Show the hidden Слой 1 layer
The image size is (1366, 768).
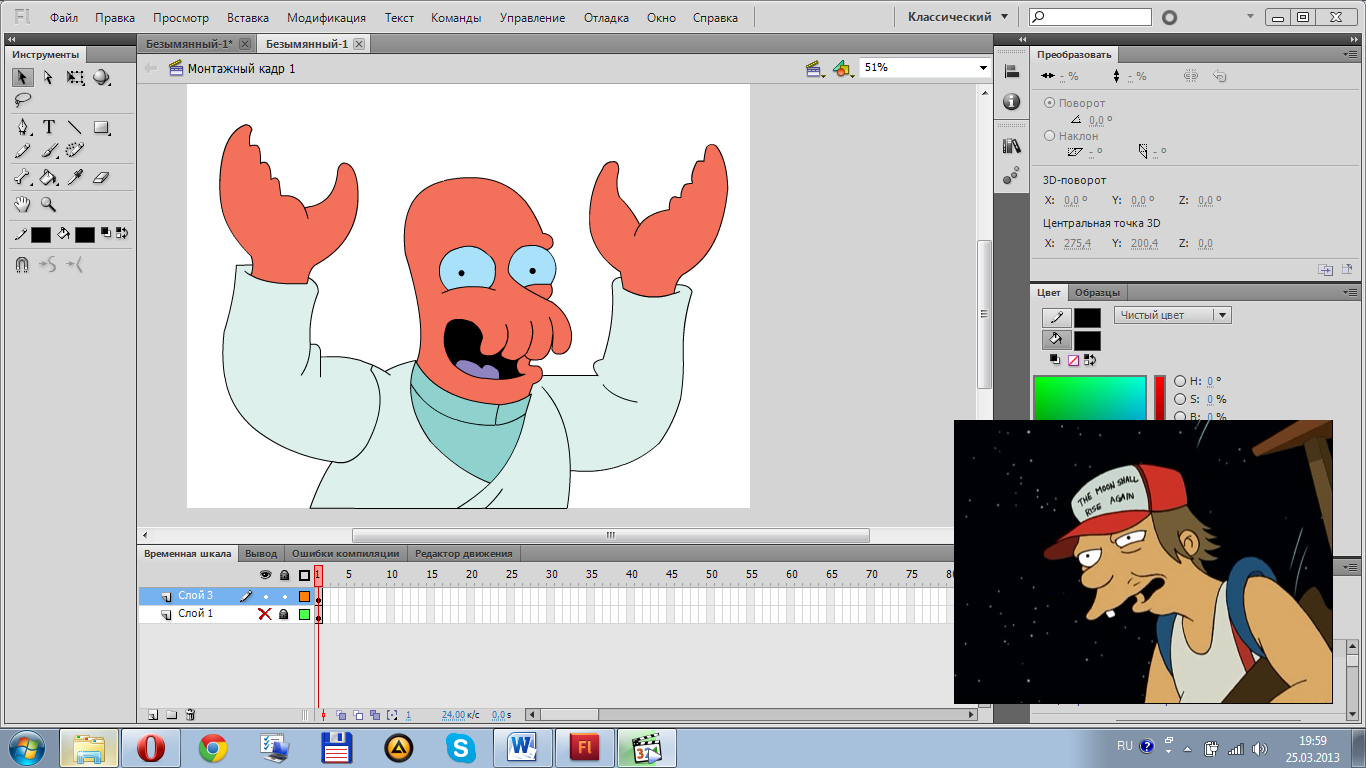pos(265,614)
